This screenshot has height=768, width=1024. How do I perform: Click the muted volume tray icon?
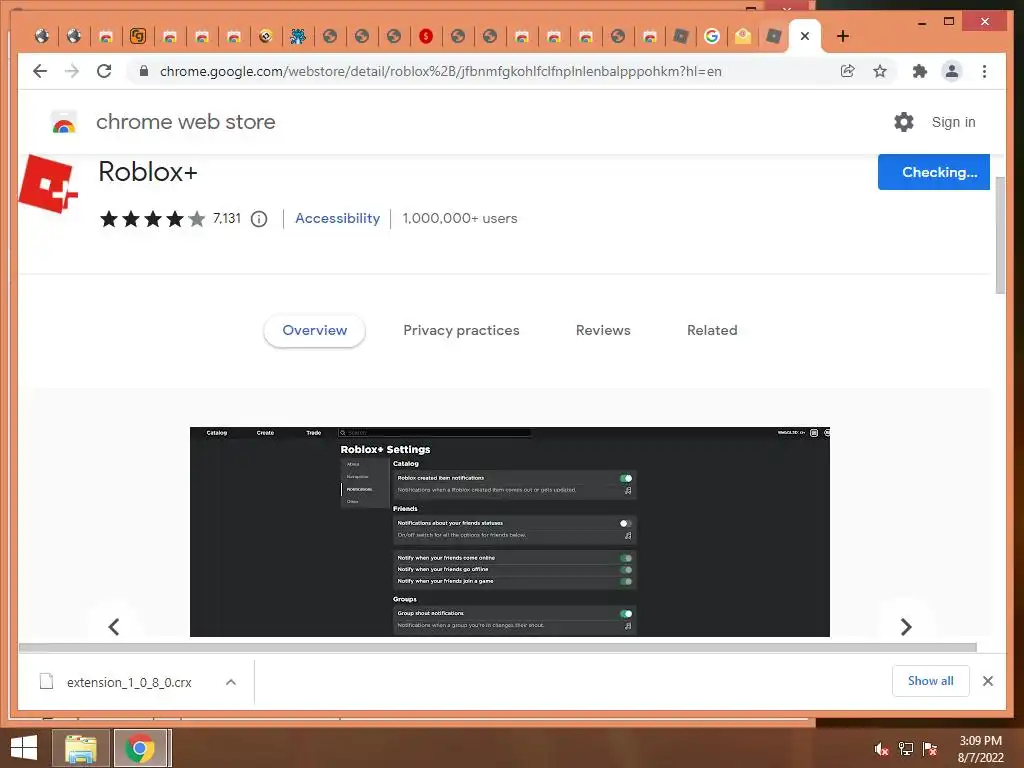[882, 749]
